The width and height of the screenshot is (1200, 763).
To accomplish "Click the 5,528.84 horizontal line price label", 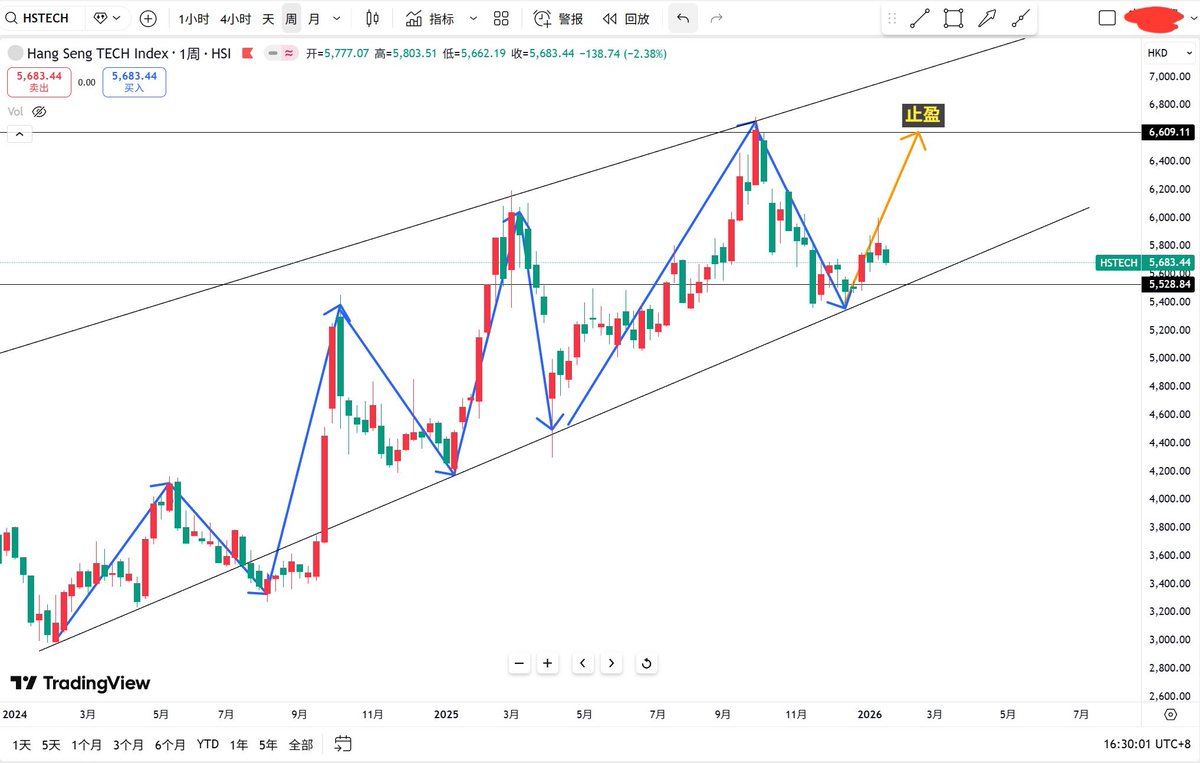I will pos(1167,284).
